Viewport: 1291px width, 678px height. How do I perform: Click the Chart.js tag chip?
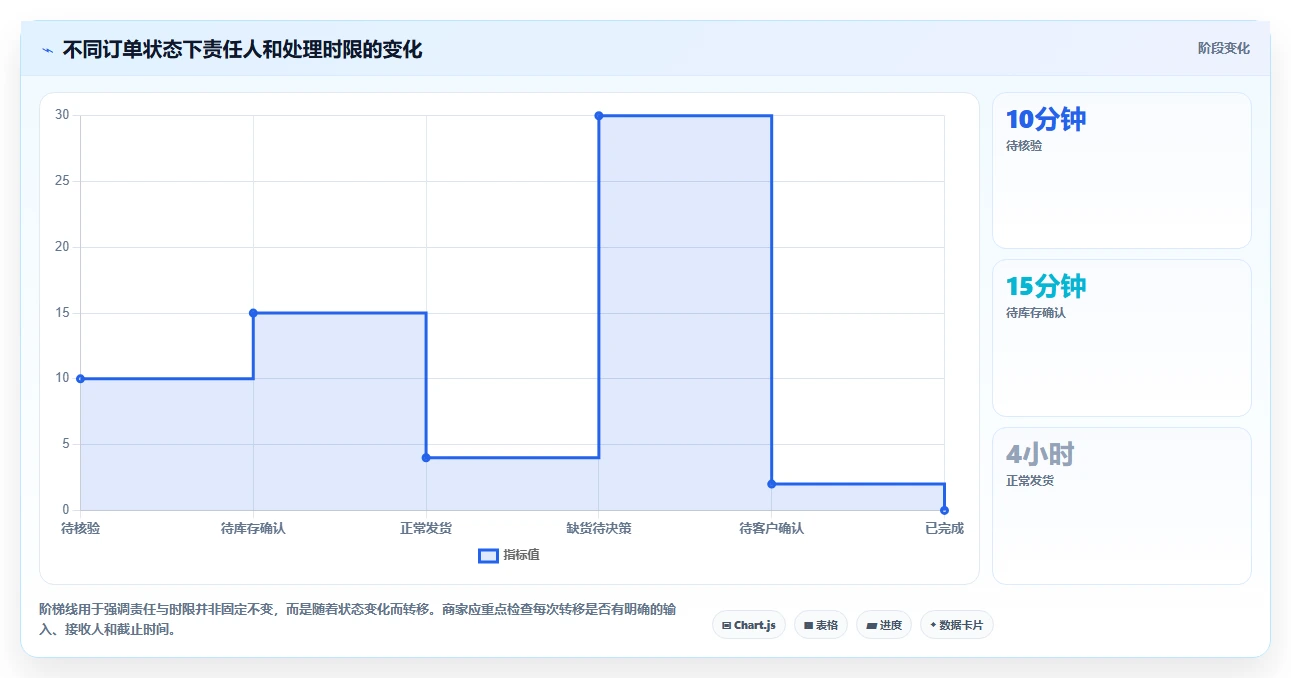pos(749,625)
